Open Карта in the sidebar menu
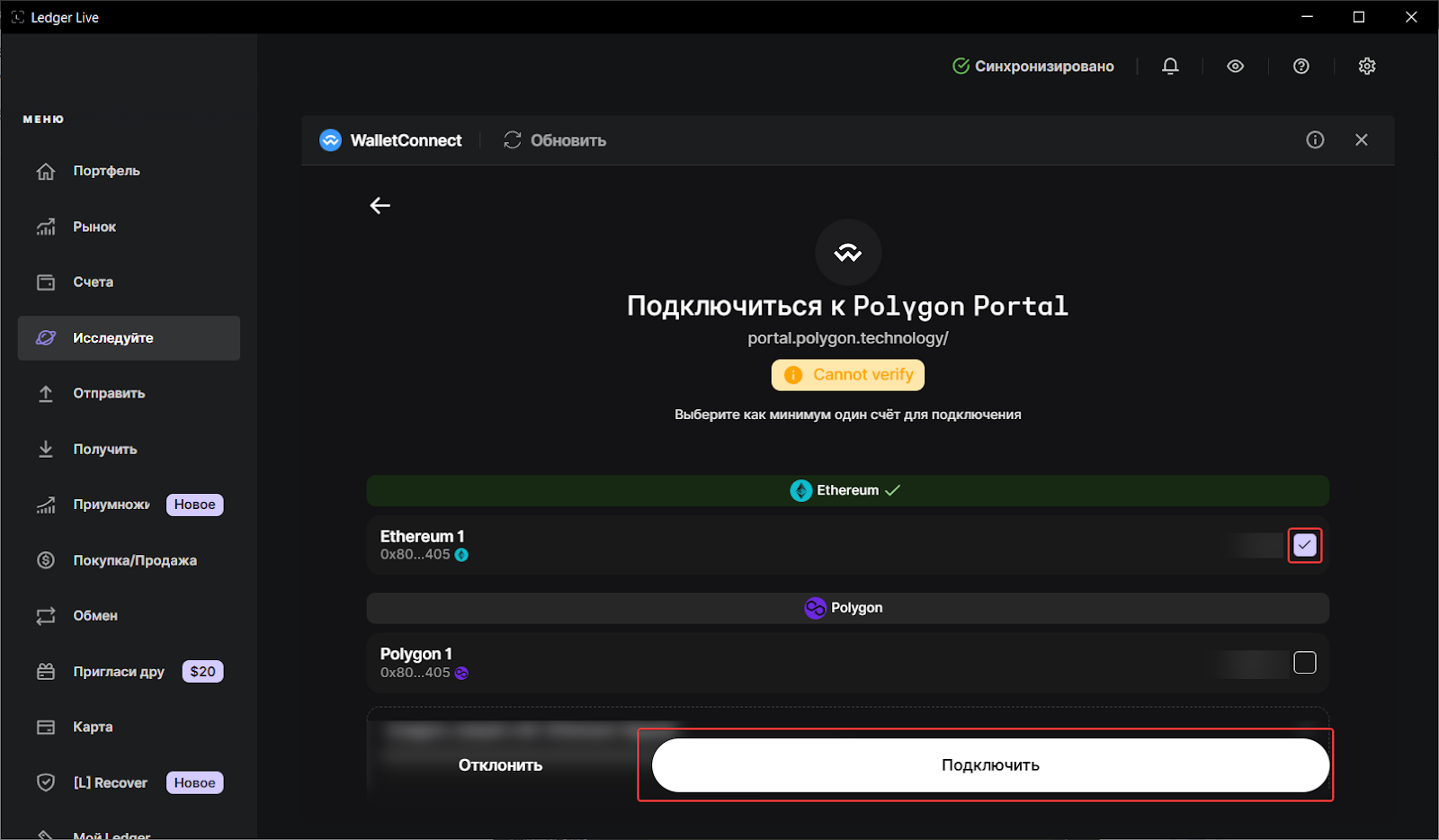Screen dimensions: 1439x840 [x=129, y=727]
